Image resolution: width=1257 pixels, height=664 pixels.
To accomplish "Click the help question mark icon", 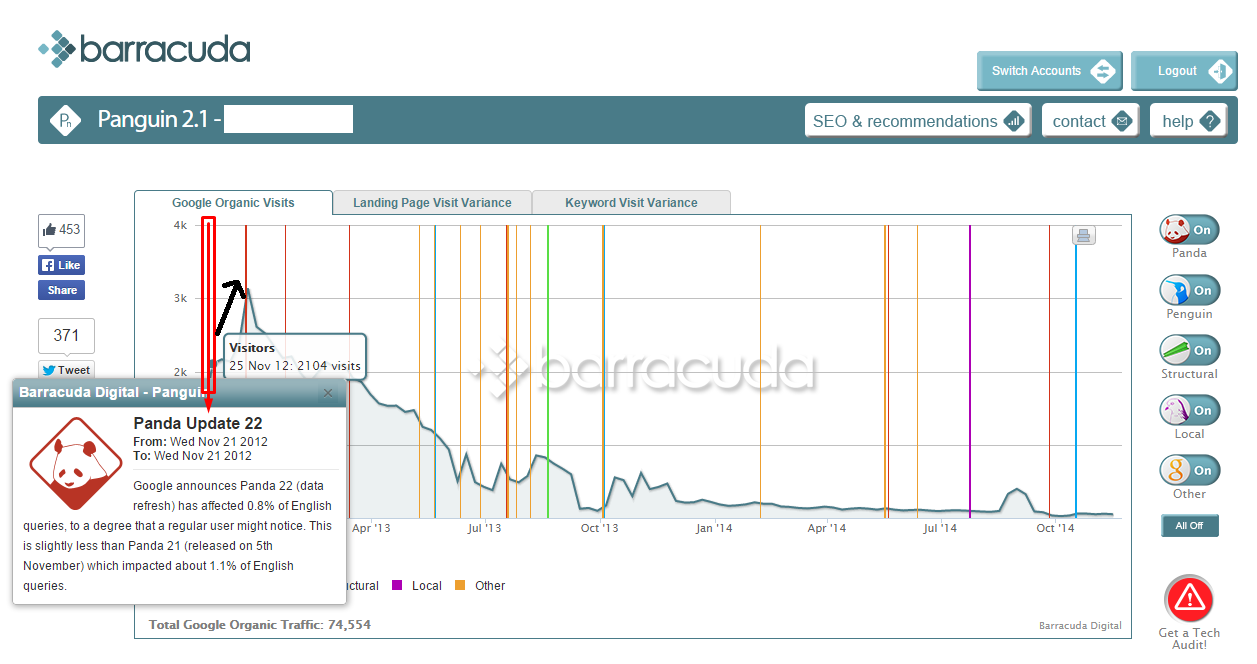I will point(1210,121).
